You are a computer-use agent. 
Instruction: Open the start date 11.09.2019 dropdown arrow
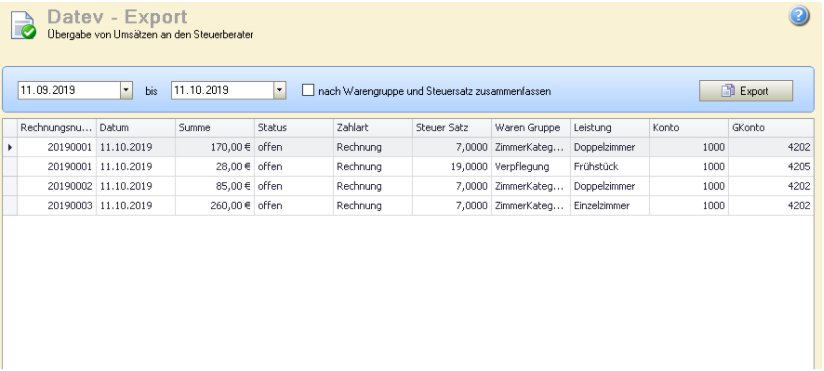126,90
